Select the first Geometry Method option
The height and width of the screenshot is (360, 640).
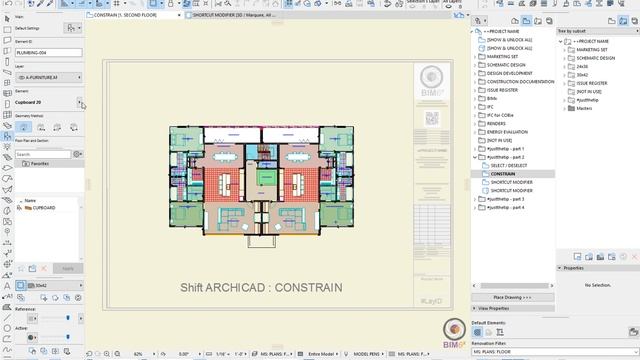pyautogui.click(x=24, y=127)
